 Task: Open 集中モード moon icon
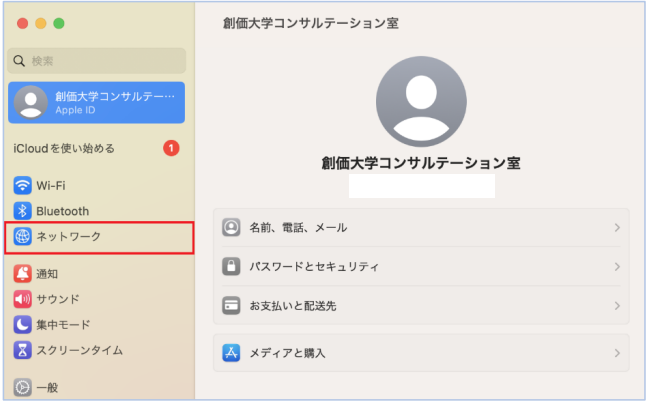(x=22, y=325)
